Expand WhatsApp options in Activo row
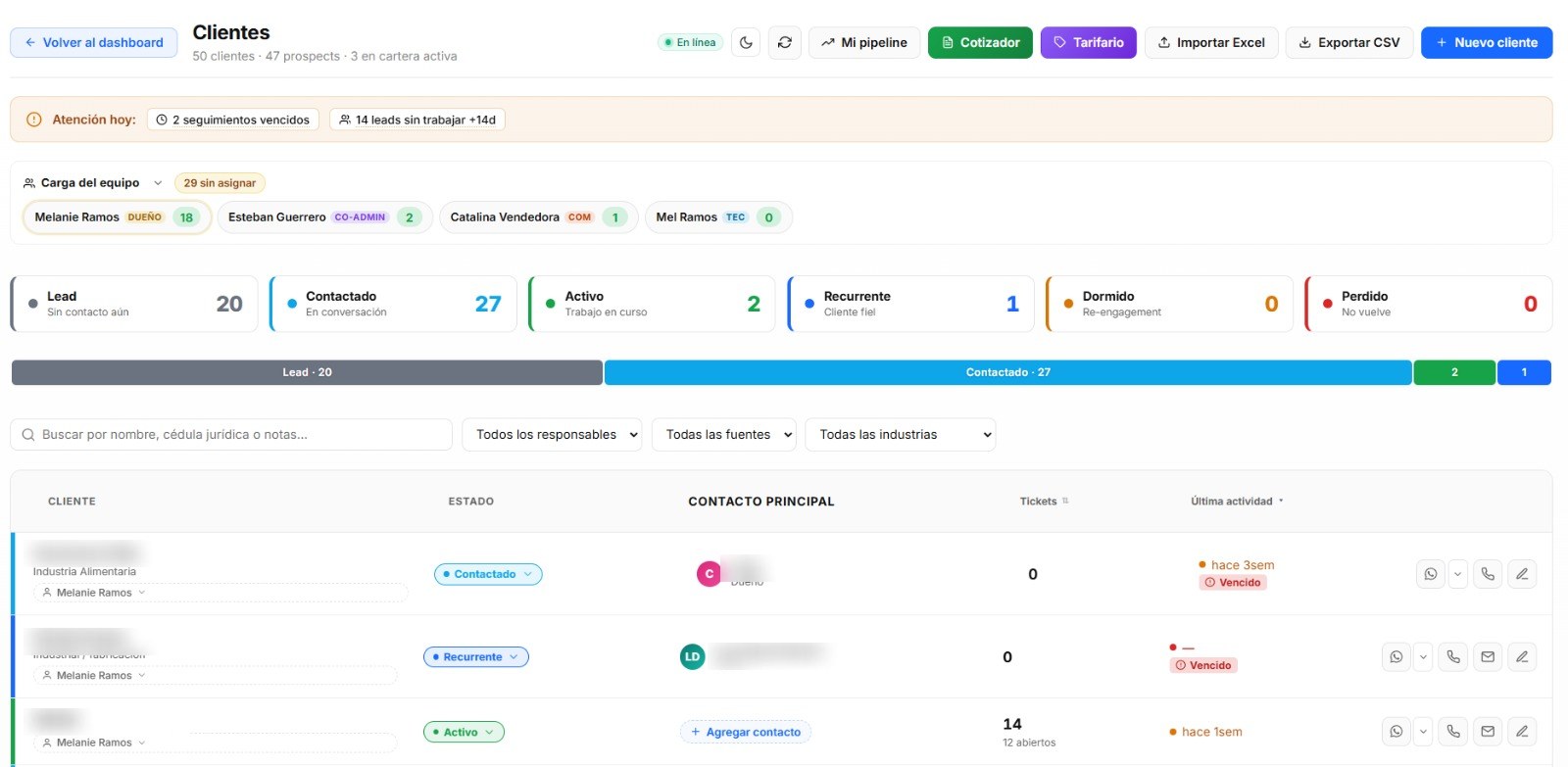1568x767 pixels. 1424,731
